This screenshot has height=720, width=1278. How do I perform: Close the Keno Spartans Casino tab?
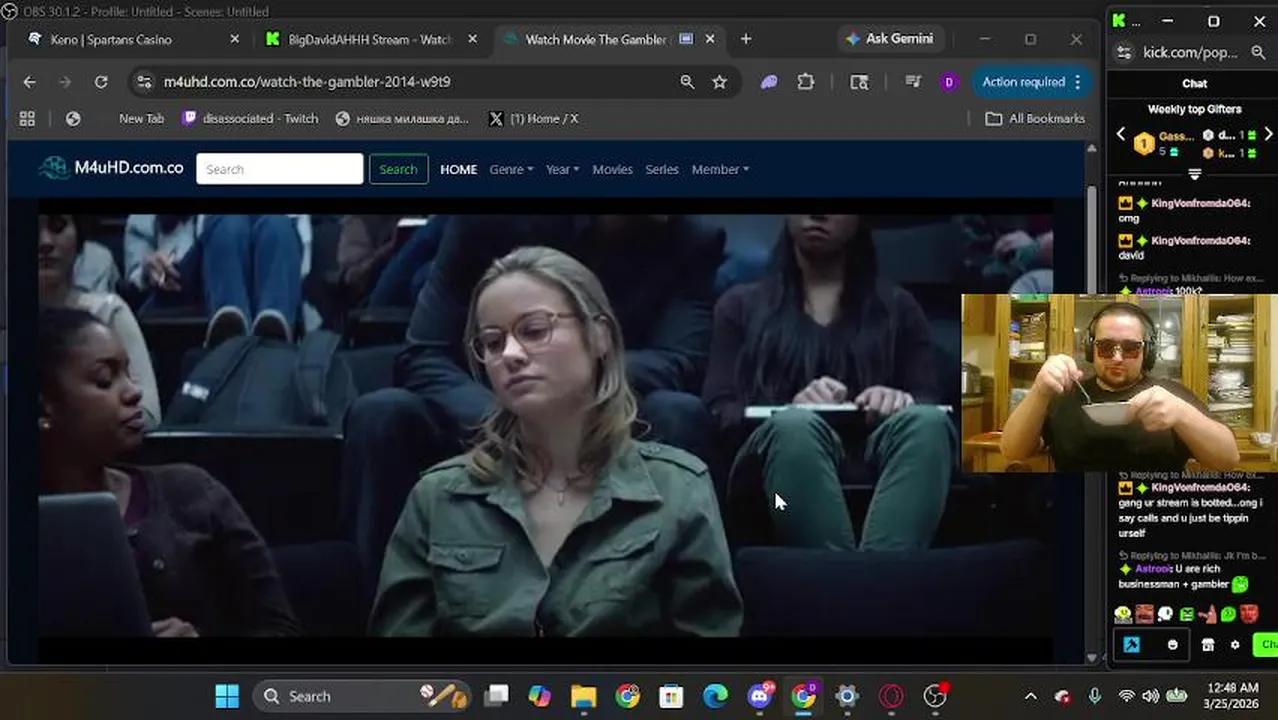pos(235,39)
